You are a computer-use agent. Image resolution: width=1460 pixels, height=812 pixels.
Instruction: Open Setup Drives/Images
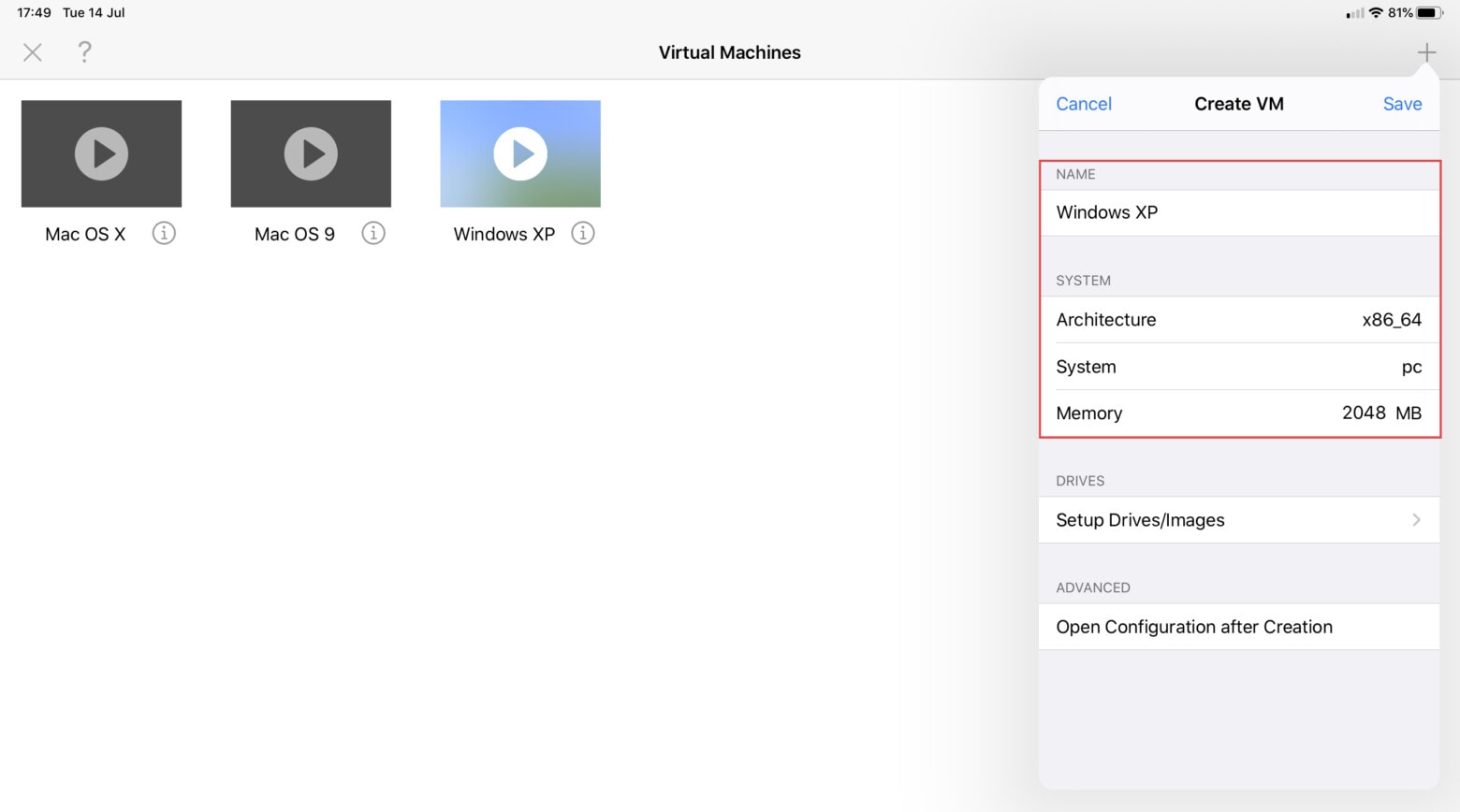point(1239,520)
